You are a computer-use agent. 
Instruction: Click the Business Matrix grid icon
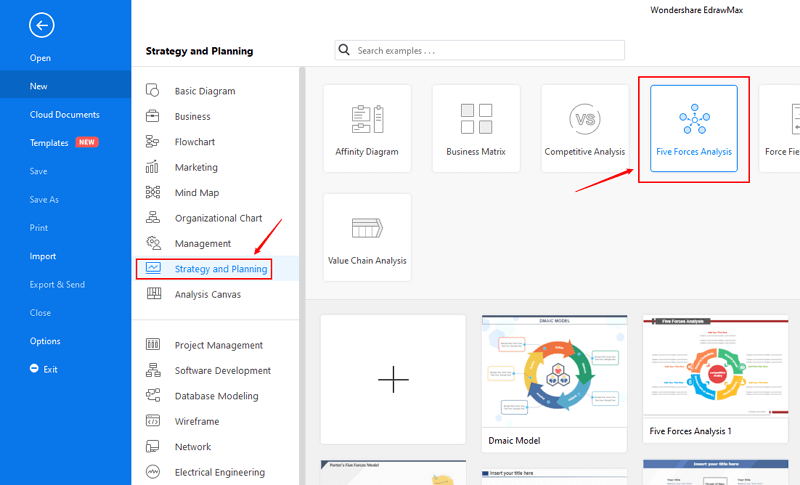tap(476, 119)
